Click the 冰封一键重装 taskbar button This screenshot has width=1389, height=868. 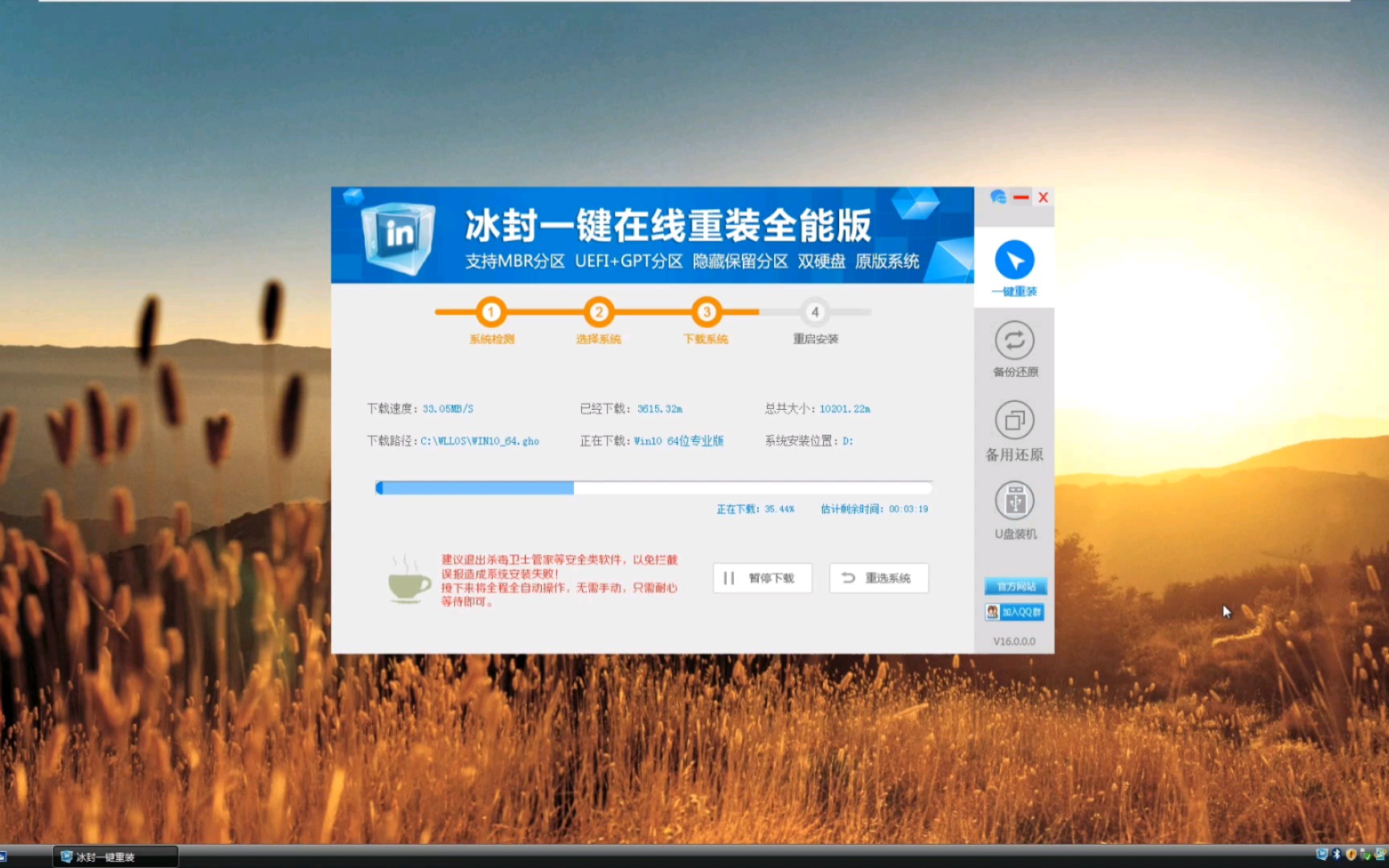pyautogui.click(x=116, y=857)
